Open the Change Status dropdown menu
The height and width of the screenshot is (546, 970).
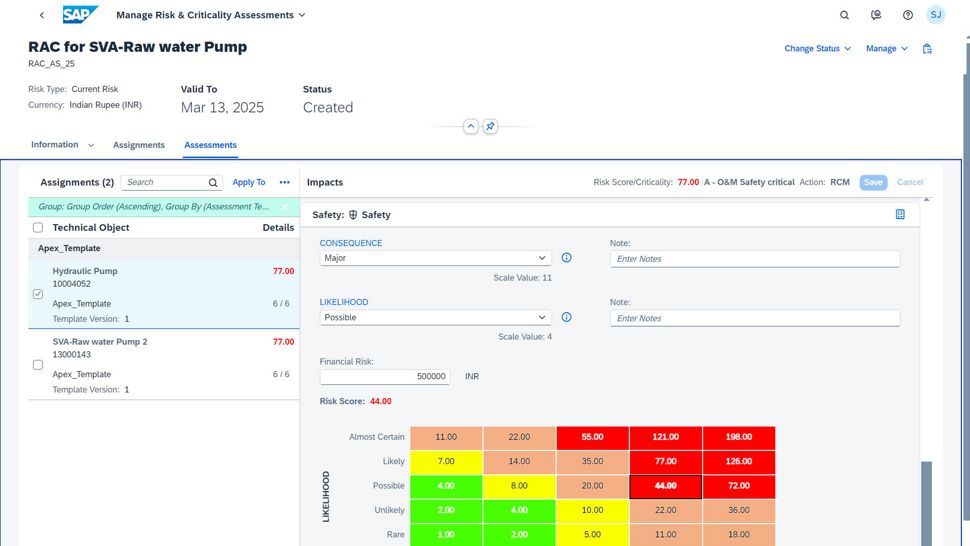817,48
